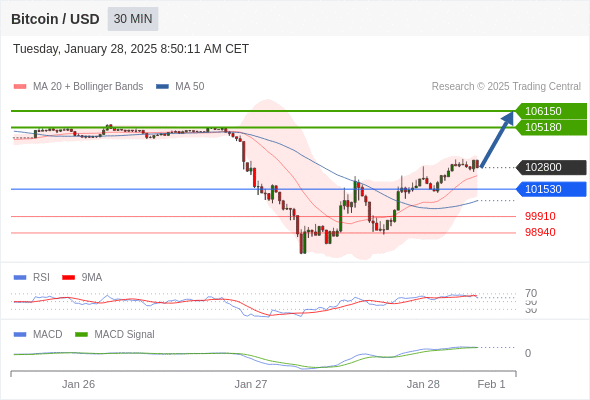The image size is (590, 400).
Task: Click the Jan 28 date axis label
Action: click(x=423, y=384)
